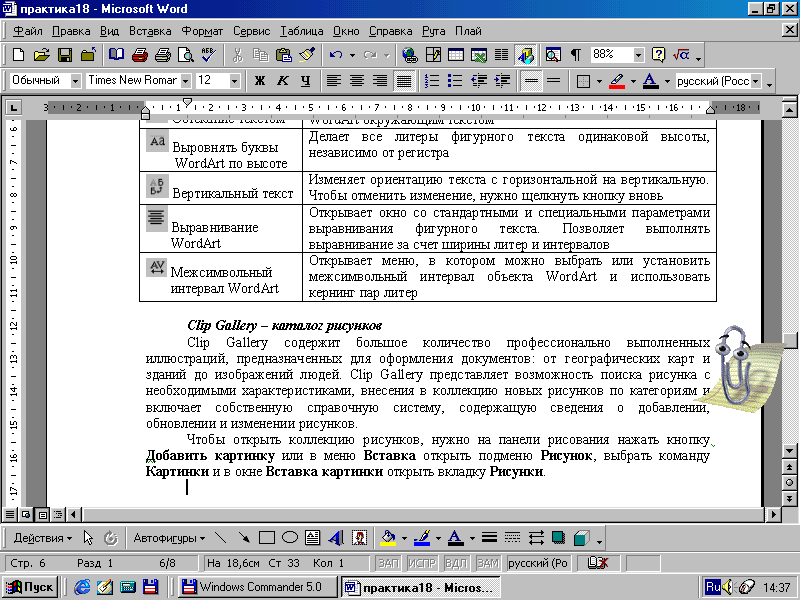The width and height of the screenshot is (800, 600).
Task: Apply the yellow fill color bucket
Action: [x=388, y=538]
